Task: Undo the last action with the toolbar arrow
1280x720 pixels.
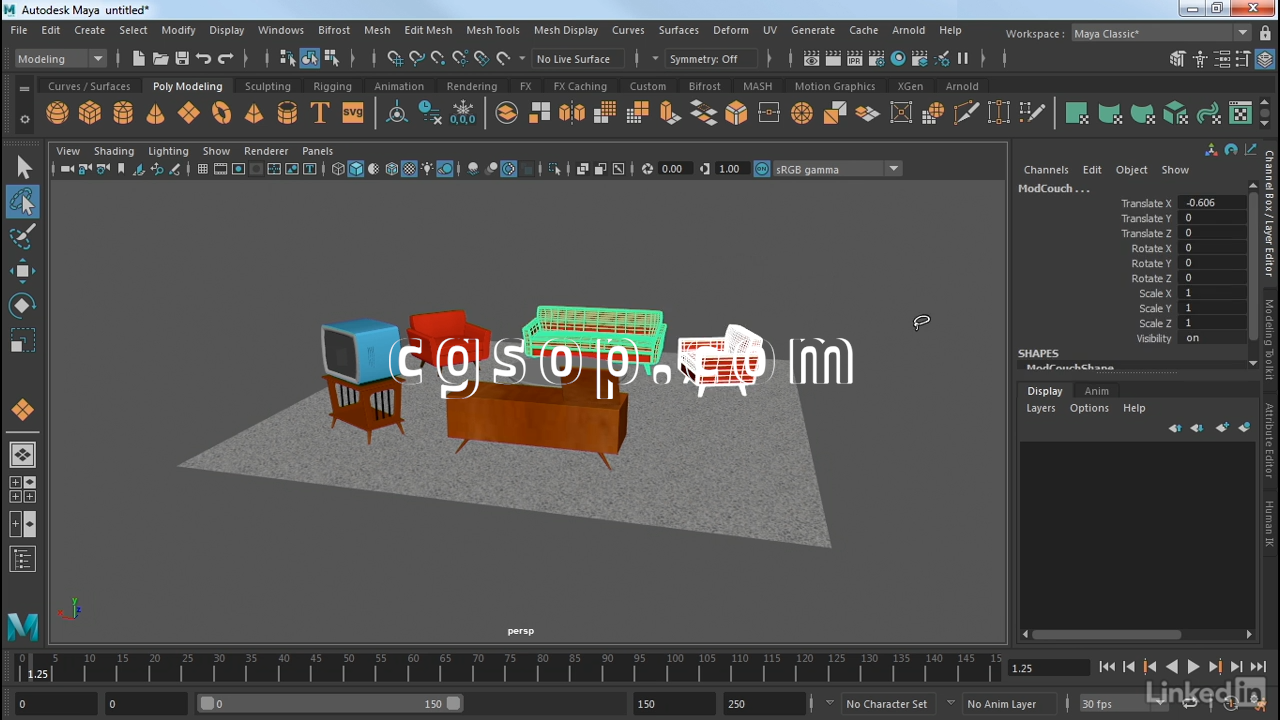Action: [204, 59]
